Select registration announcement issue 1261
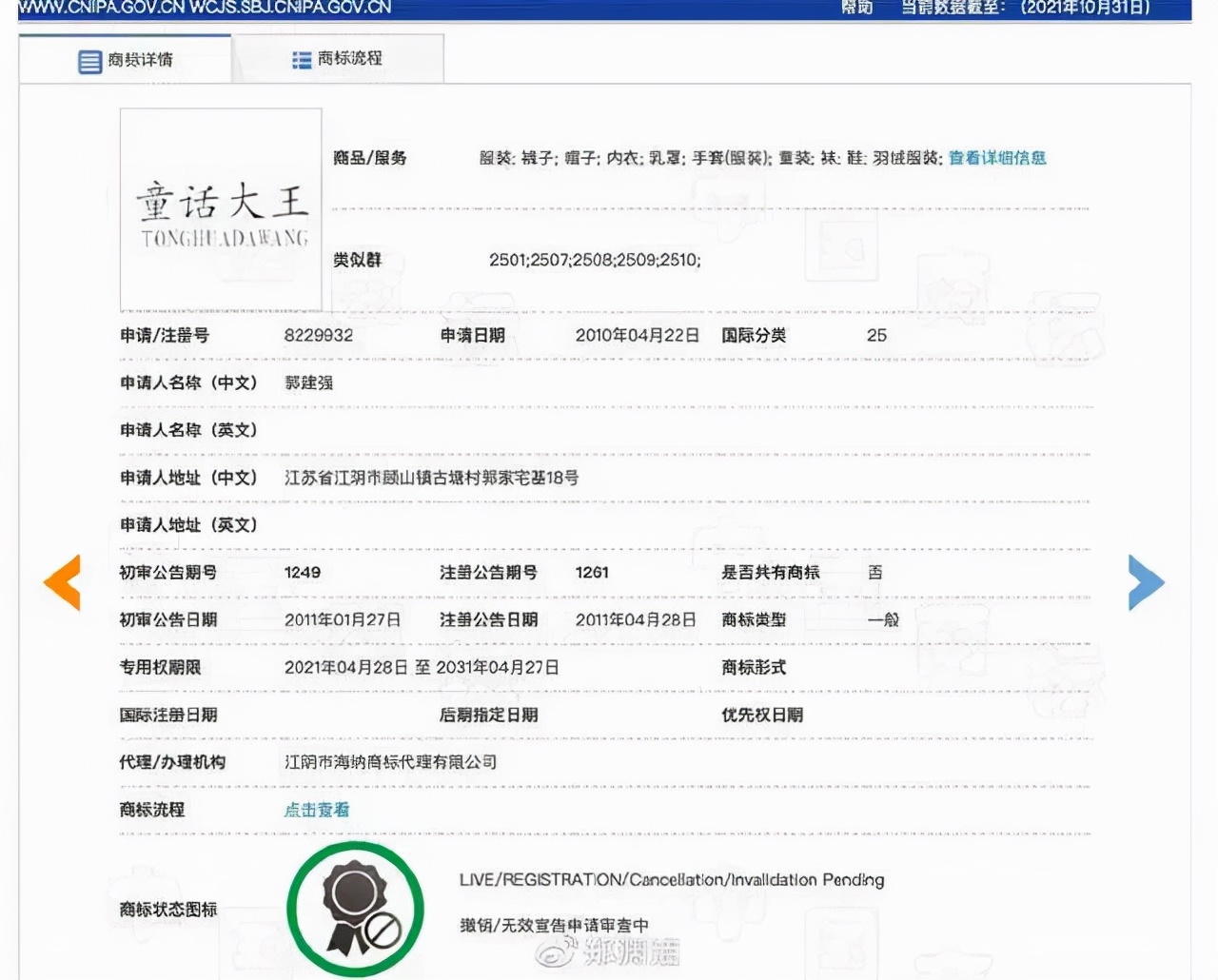1218x980 pixels. coord(592,573)
